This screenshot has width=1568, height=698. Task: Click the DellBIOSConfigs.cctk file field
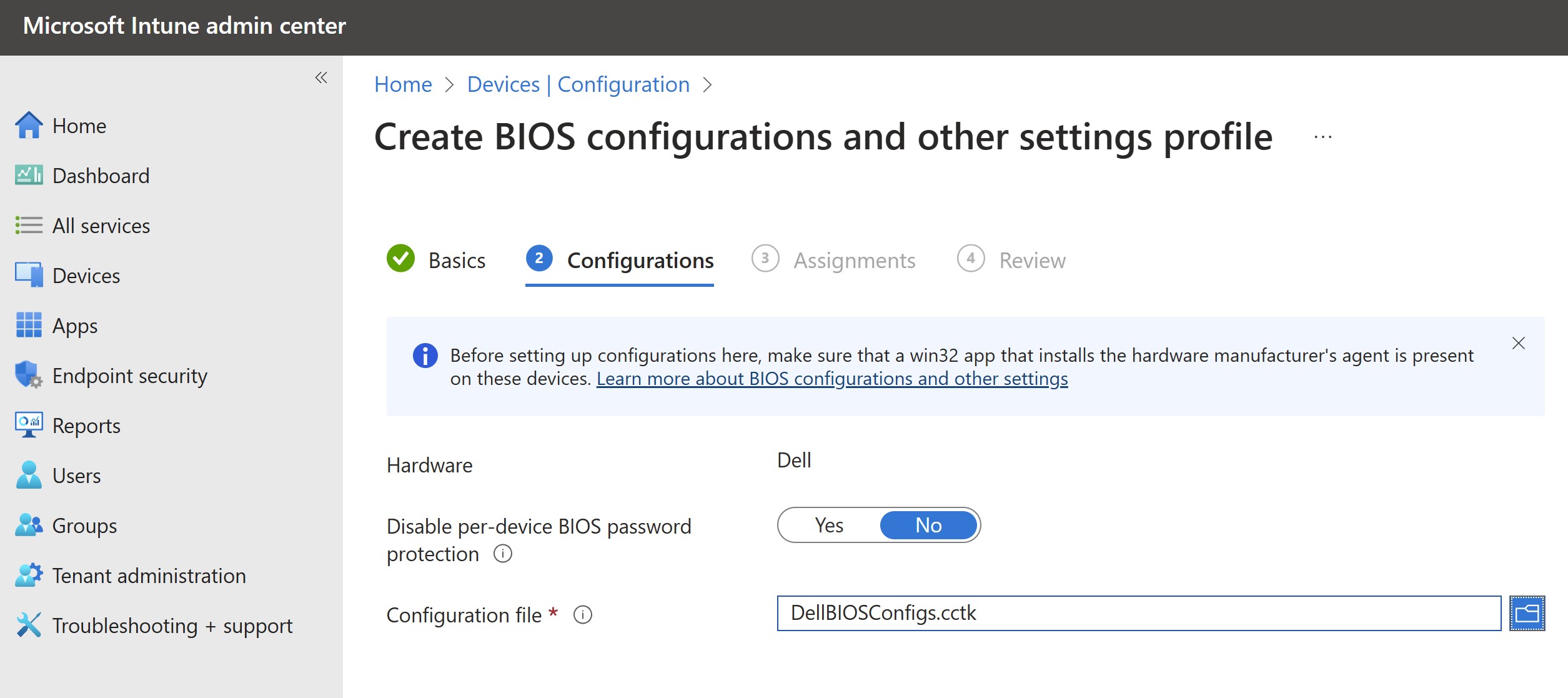(x=1138, y=613)
